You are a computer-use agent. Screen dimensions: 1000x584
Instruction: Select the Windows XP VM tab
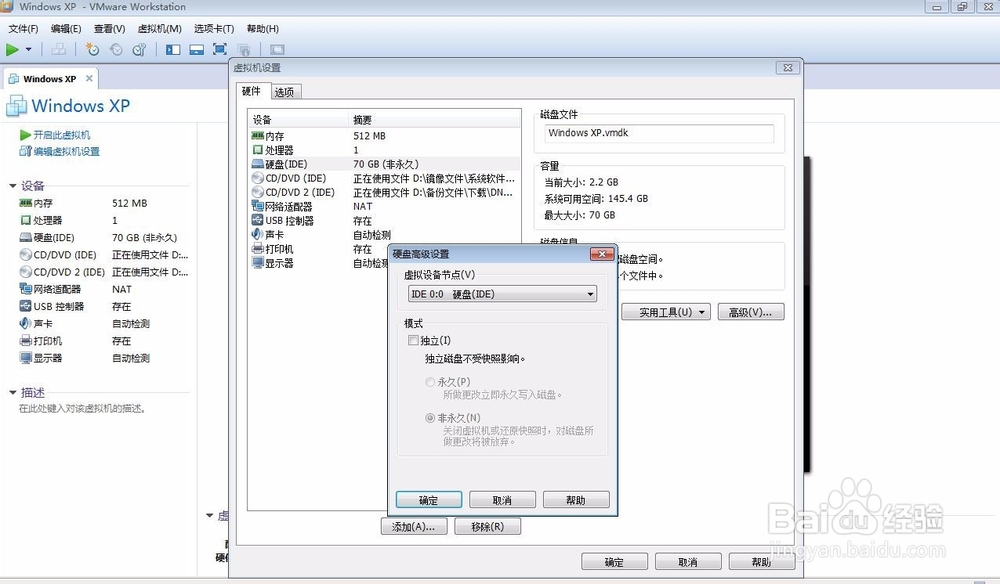(x=50, y=78)
